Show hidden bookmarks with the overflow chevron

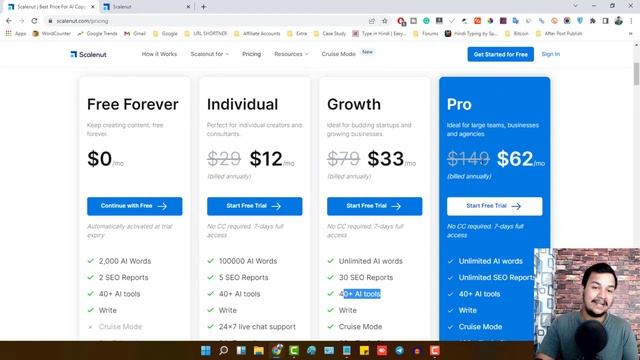[x=631, y=33]
